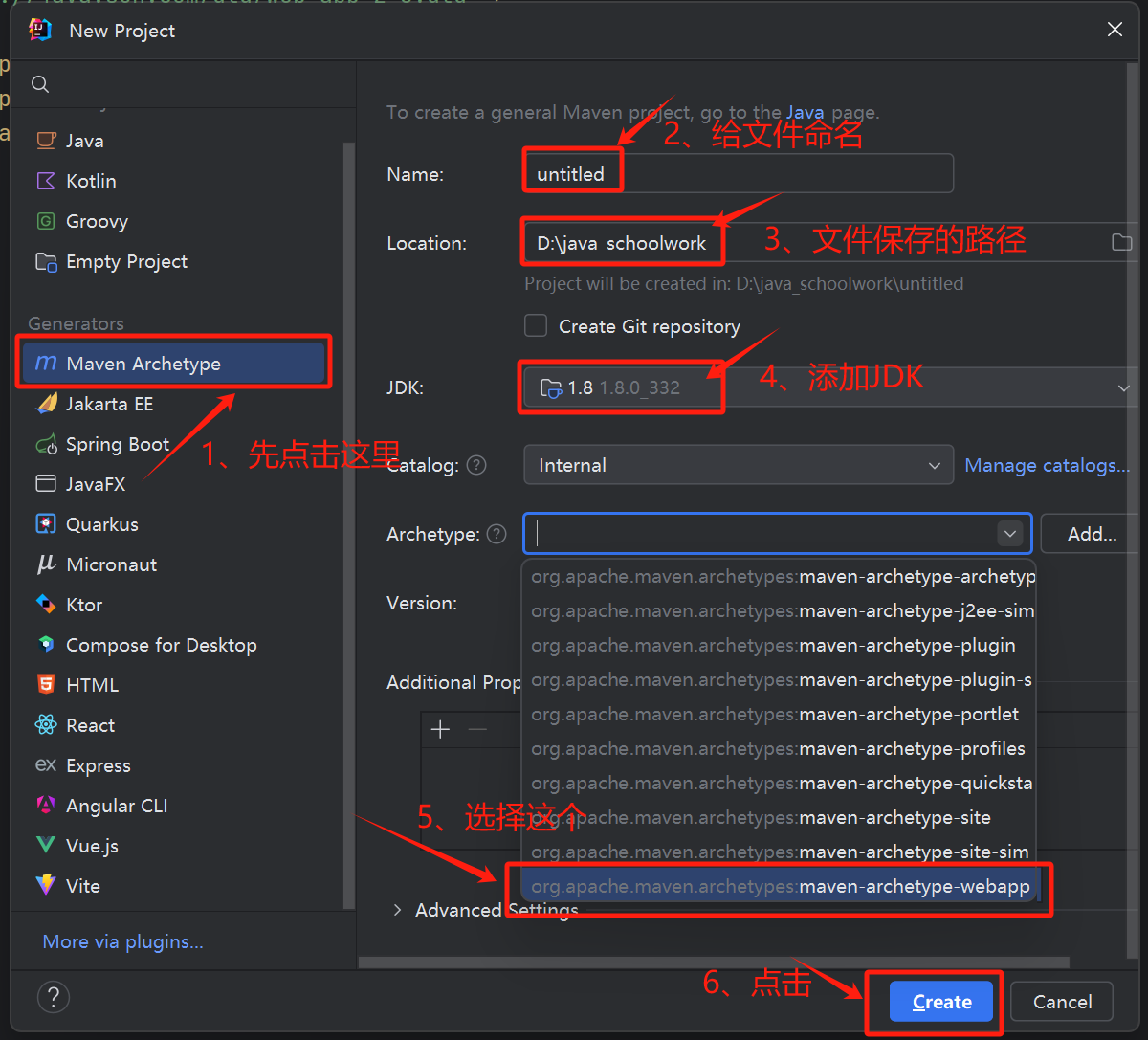Screen dimensions: 1148x1040
Task: Click the dialog help question mark button
Action: click(x=54, y=996)
